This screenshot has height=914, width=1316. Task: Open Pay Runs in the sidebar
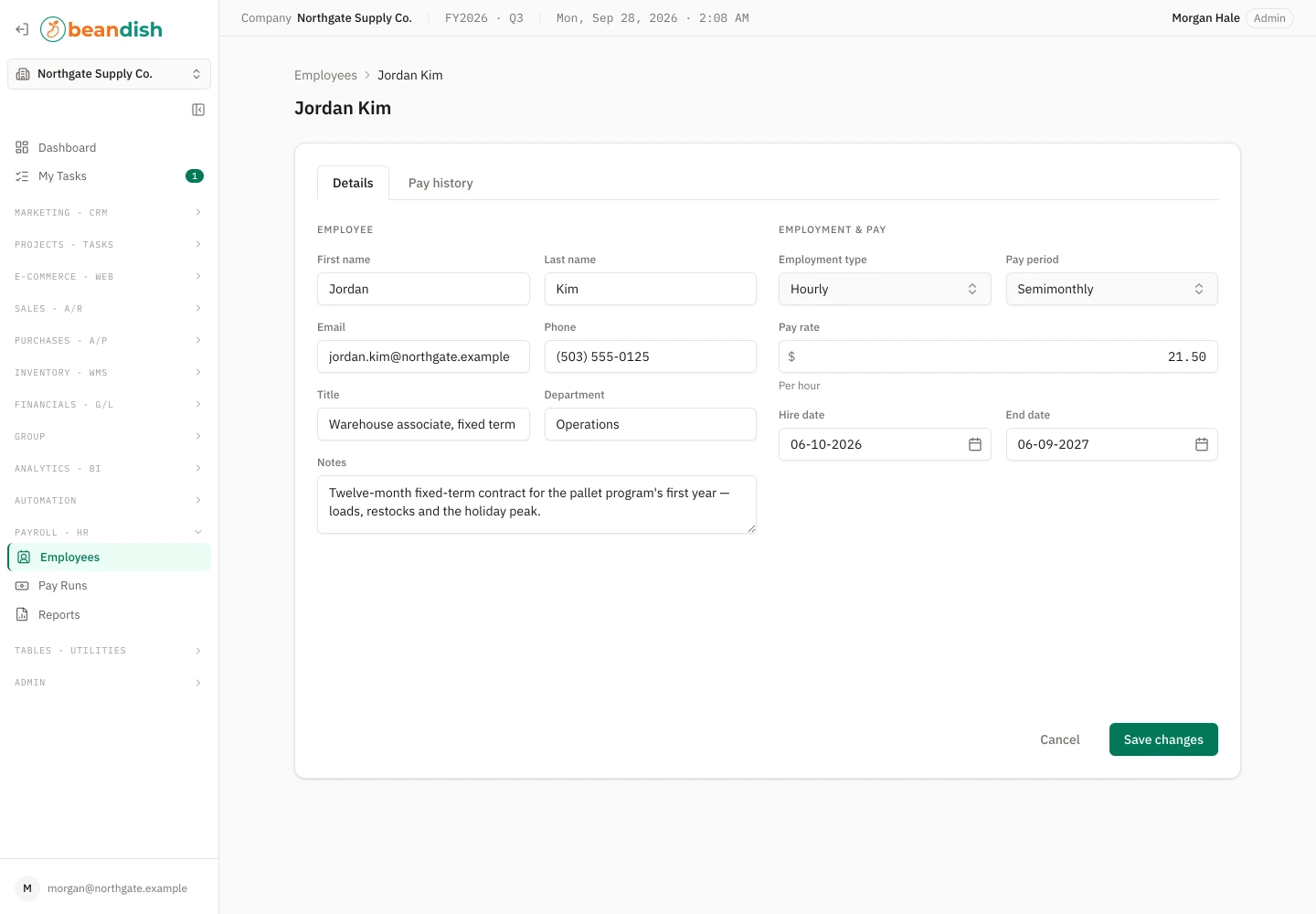(109, 586)
